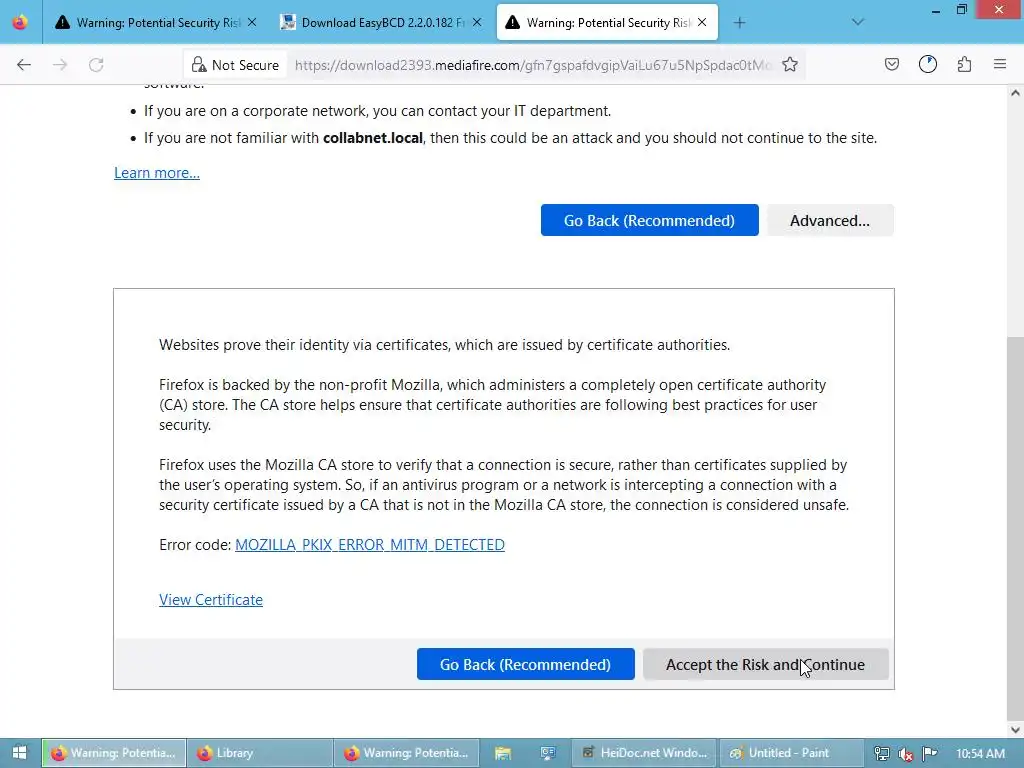Viewport: 1024px width, 768px height.
Task: Click the scrollbar up arrow
Action: [x=1015, y=93]
